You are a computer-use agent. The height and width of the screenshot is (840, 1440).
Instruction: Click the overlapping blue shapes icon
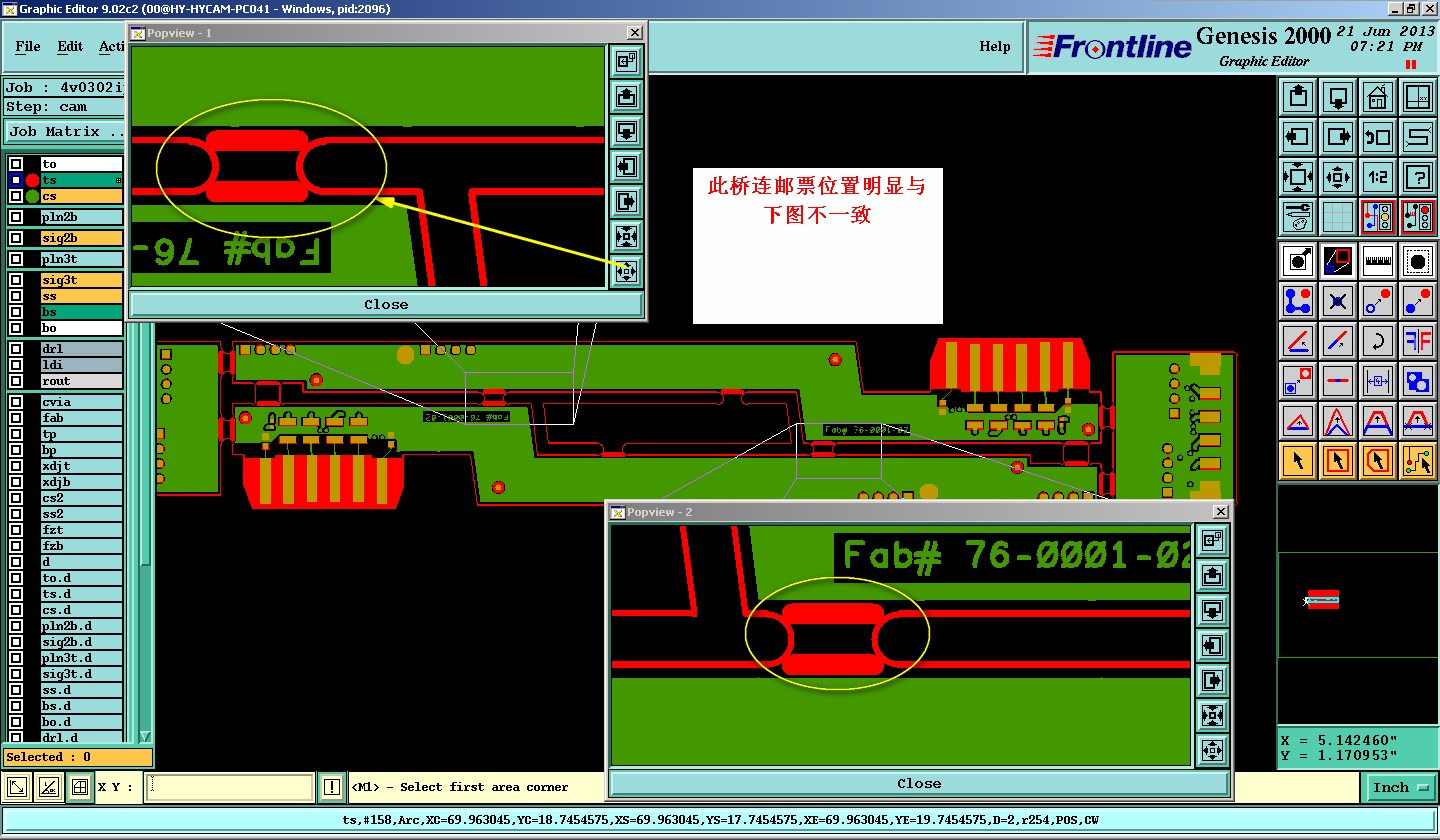click(x=1418, y=380)
